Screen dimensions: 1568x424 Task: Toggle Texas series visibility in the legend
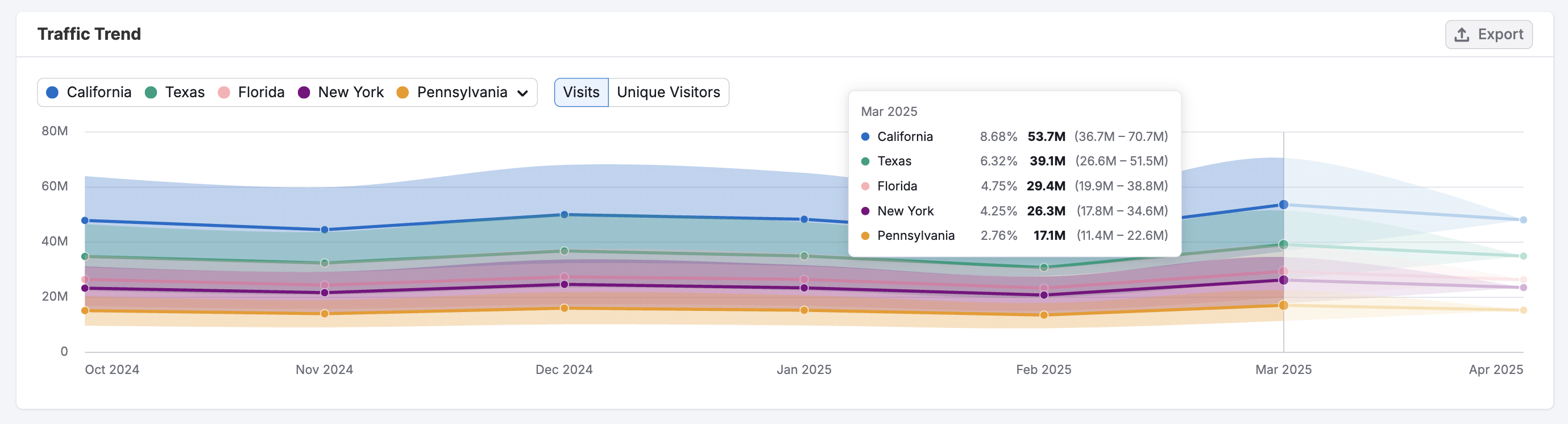[x=184, y=93]
